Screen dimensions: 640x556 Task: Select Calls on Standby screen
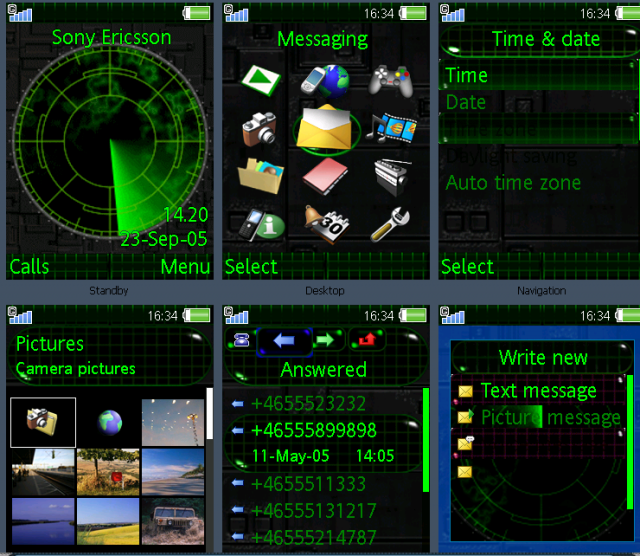29,267
